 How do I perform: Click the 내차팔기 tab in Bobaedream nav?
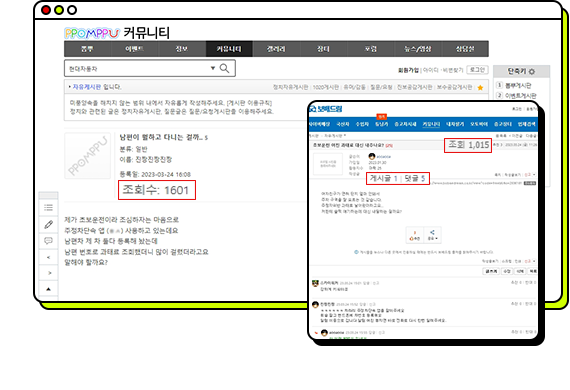455,124
